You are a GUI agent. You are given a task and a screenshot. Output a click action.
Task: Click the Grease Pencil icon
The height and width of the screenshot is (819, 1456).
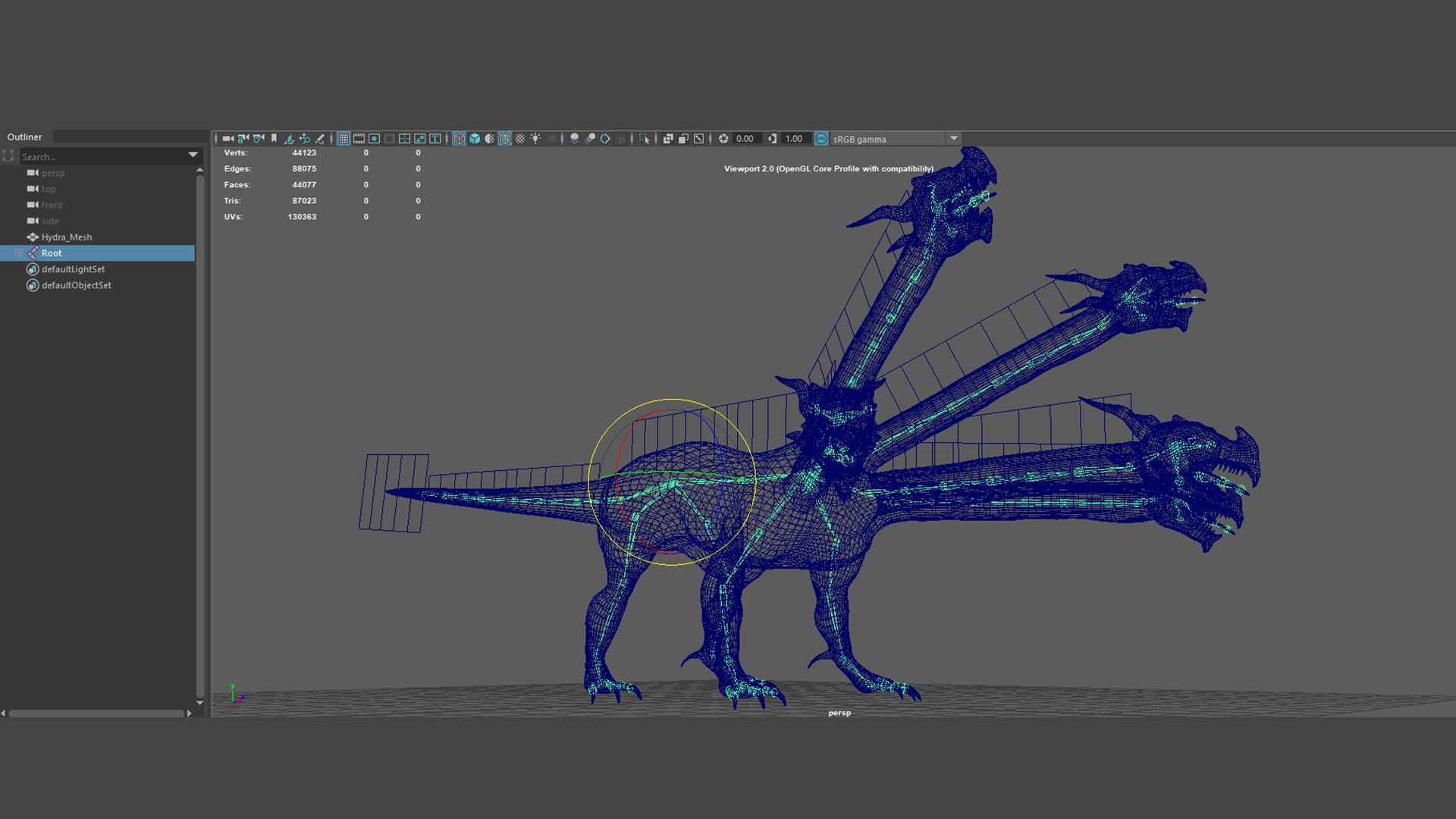click(319, 139)
